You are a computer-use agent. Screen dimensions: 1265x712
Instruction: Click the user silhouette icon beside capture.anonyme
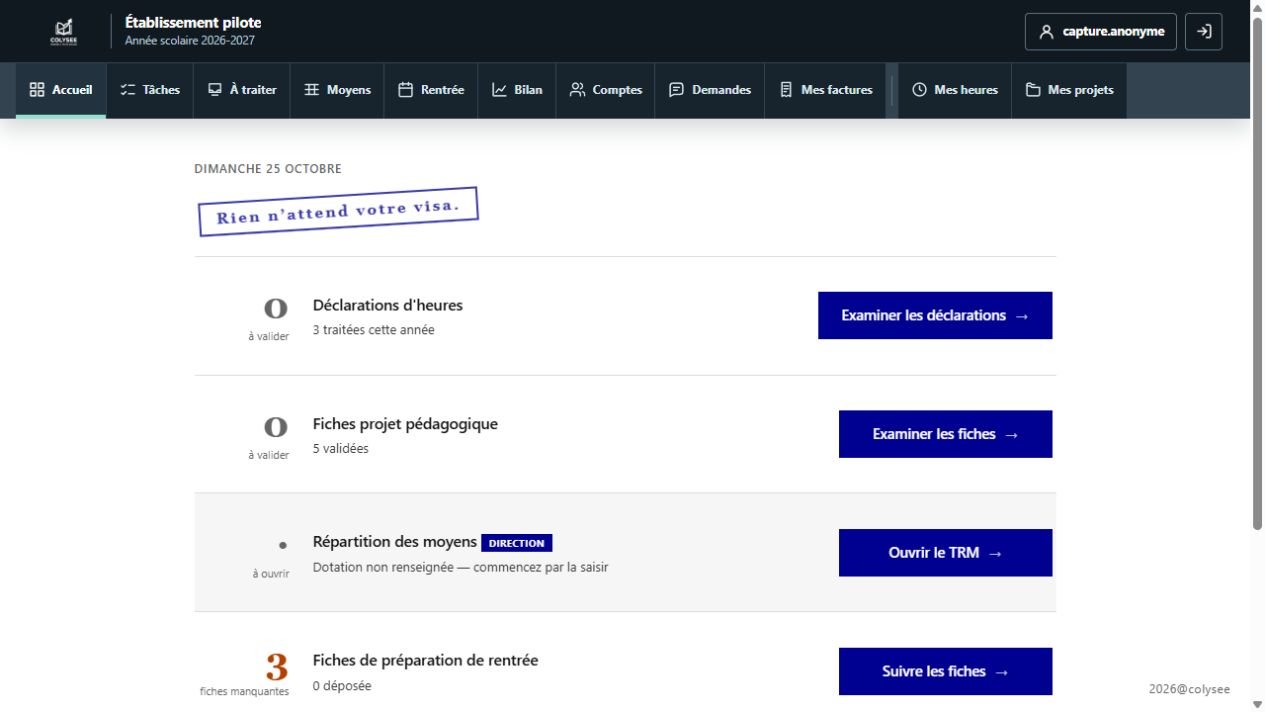tap(1047, 32)
